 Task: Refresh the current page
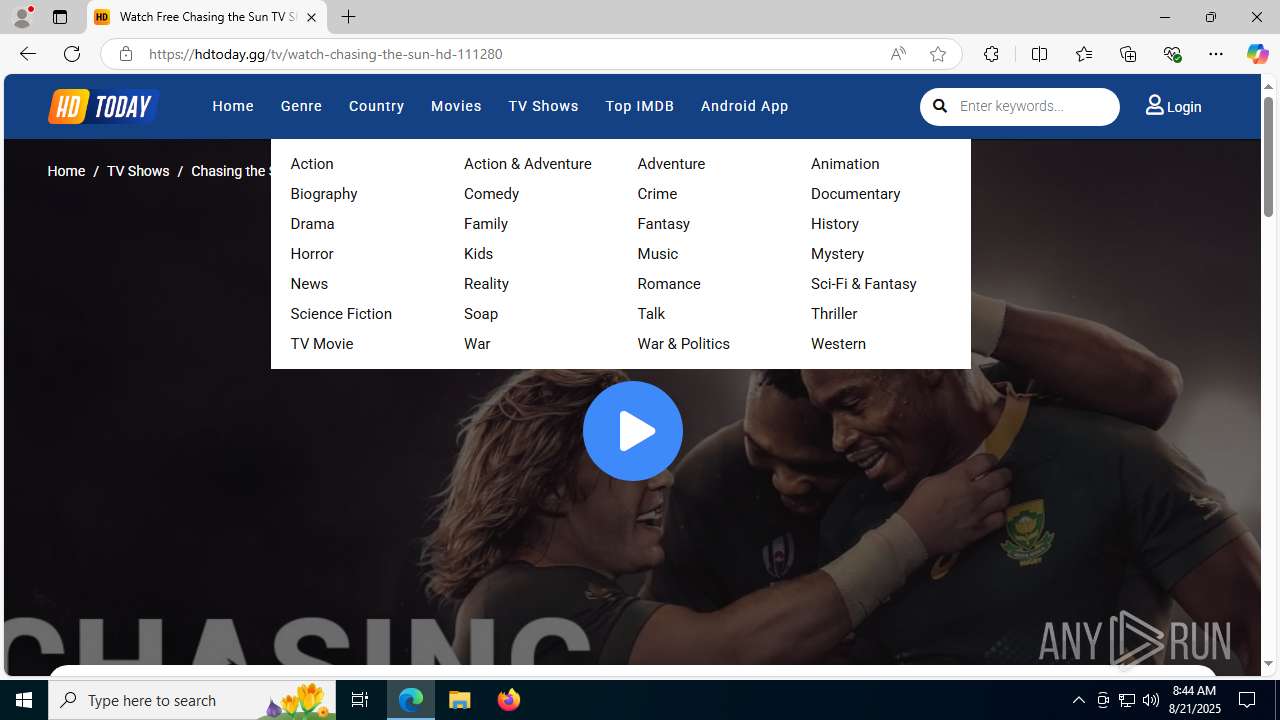pyautogui.click(x=71, y=54)
